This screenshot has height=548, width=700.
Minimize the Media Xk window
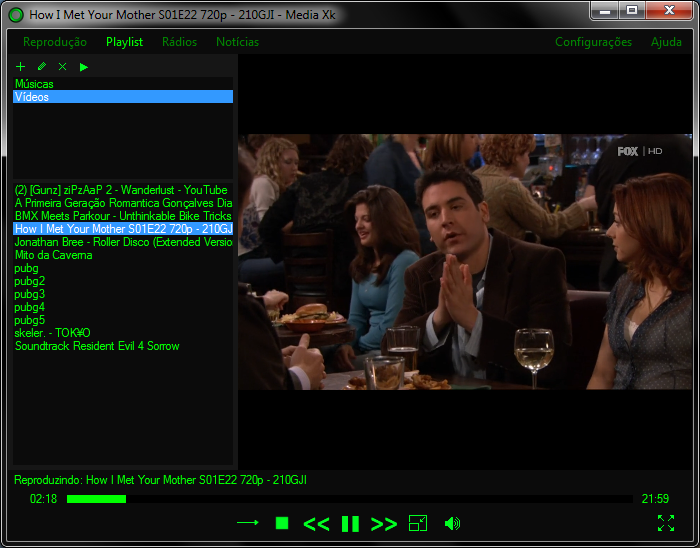point(605,11)
